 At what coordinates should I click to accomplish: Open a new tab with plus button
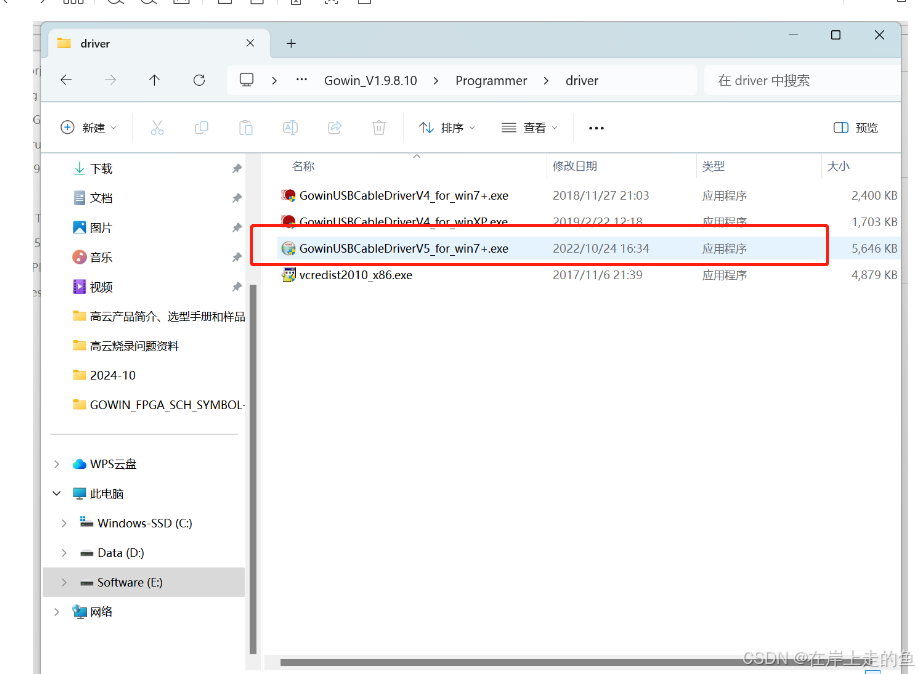tap(291, 43)
